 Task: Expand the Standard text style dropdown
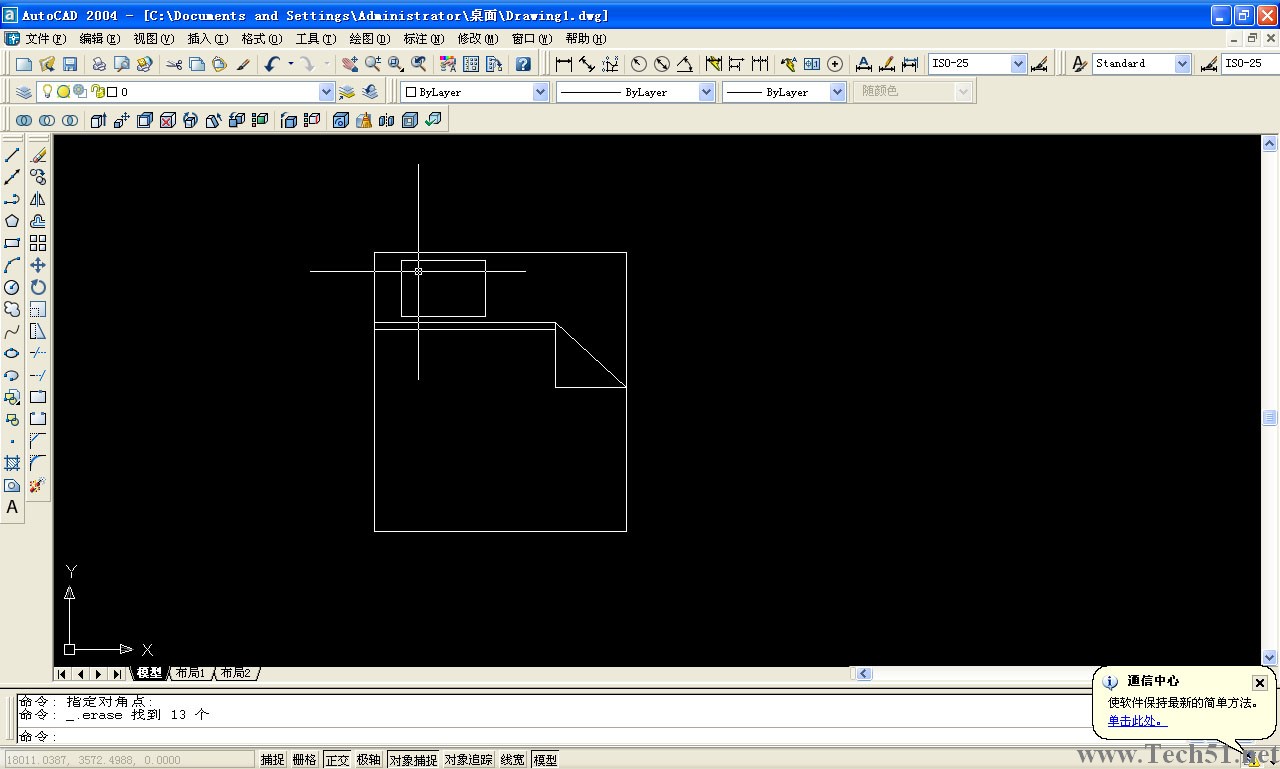click(x=1183, y=64)
